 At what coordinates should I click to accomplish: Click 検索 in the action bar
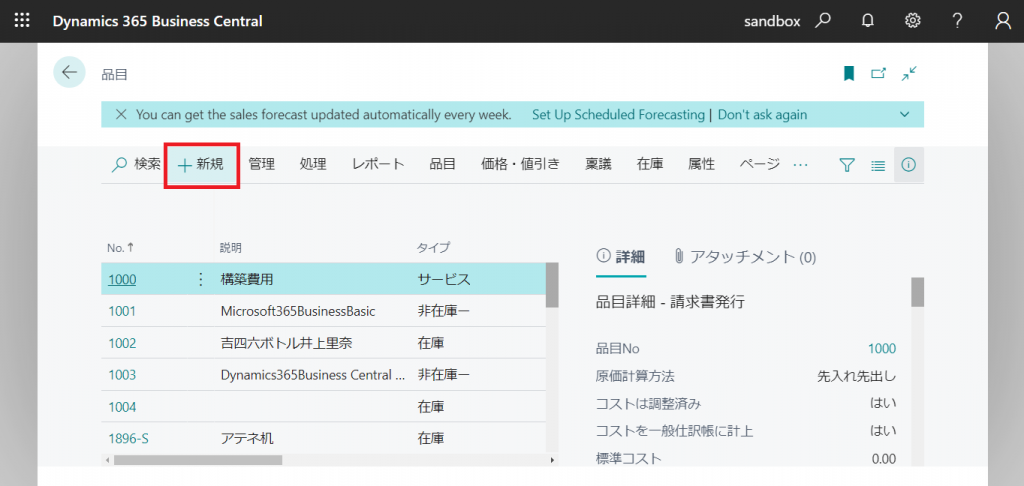(136, 165)
